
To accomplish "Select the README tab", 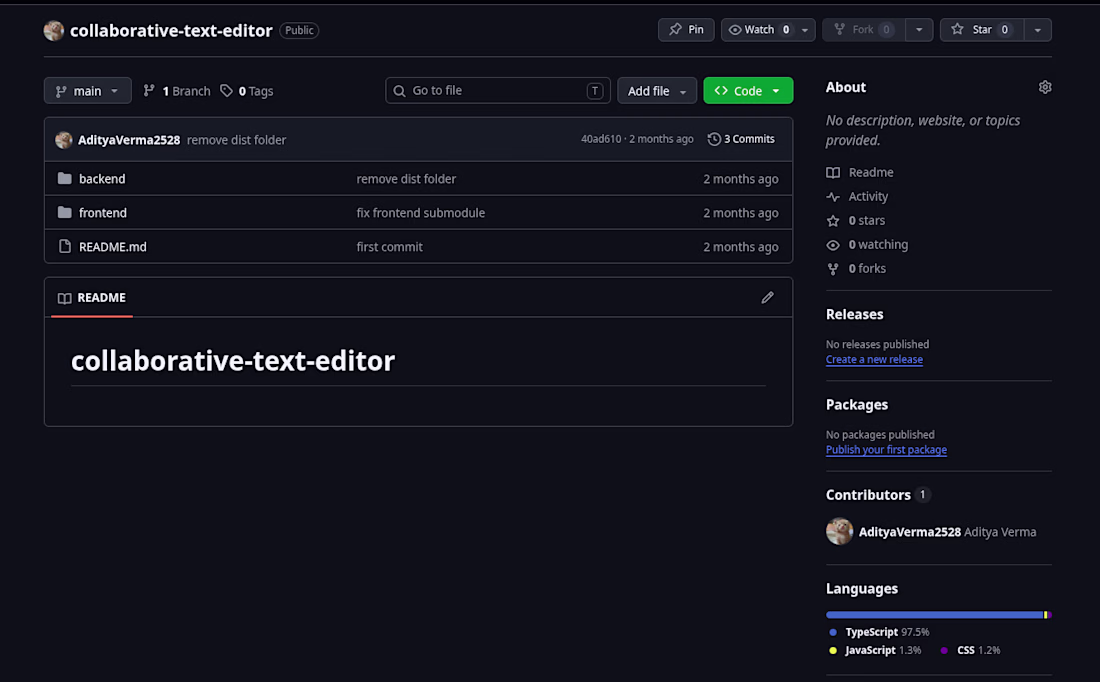I will tap(92, 297).
